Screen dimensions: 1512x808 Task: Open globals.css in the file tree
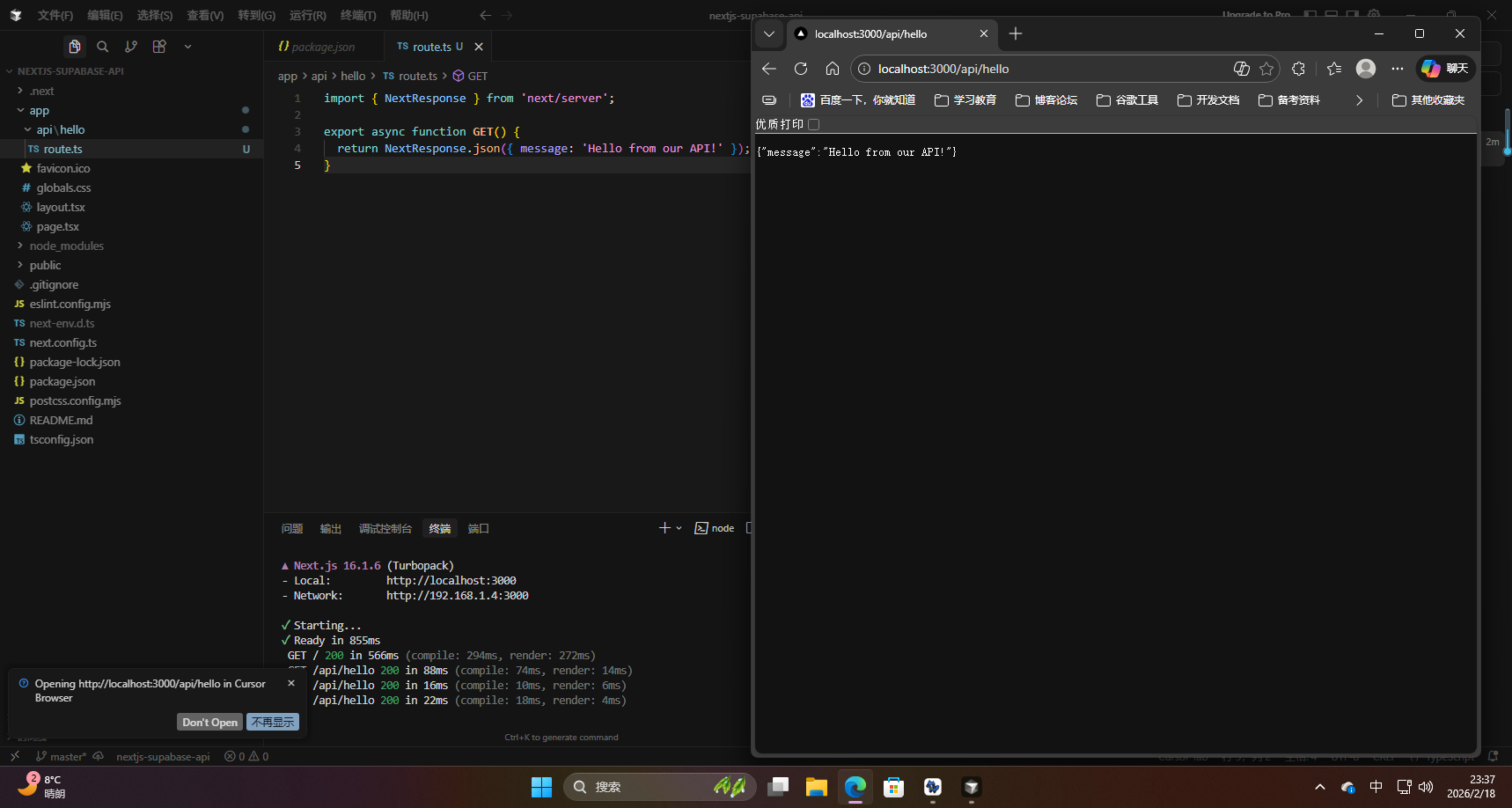[x=63, y=187]
